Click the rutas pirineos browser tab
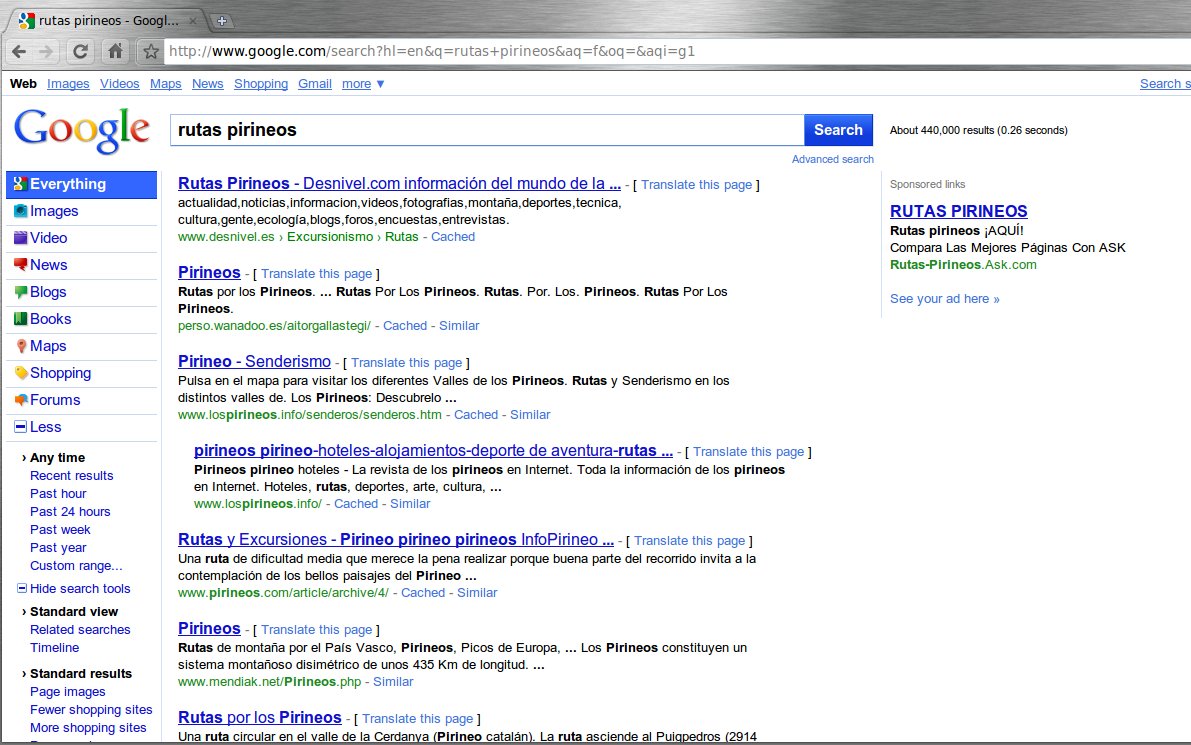This screenshot has width=1191, height=745. pyautogui.click(x=108, y=21)
